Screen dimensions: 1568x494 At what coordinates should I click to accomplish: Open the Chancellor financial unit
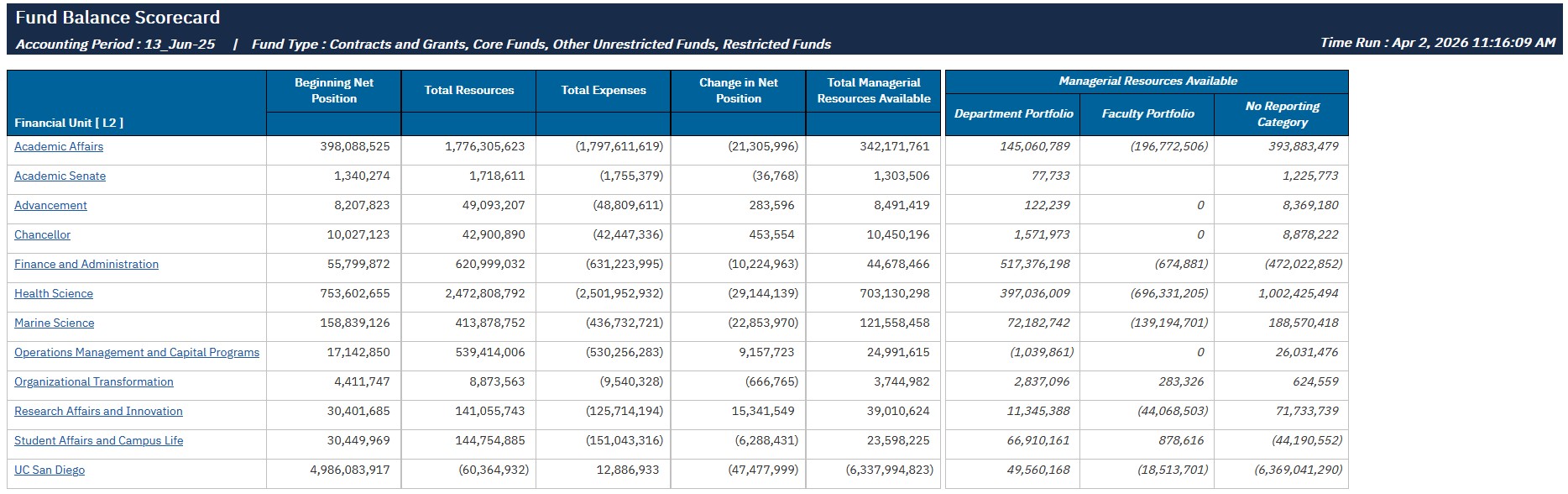click(x=42, y=234)
